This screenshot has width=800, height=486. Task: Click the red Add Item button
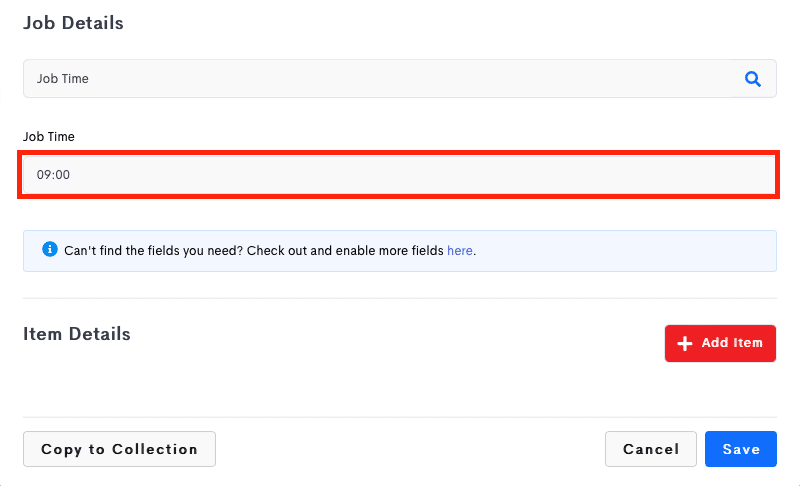[x=720, y=343]
